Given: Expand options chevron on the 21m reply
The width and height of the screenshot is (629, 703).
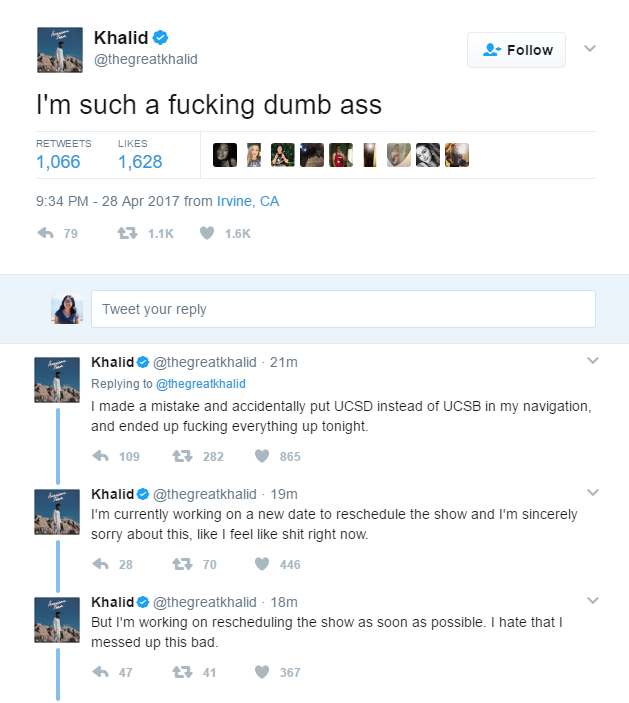Looking at the screenshot, I should 592,360.
